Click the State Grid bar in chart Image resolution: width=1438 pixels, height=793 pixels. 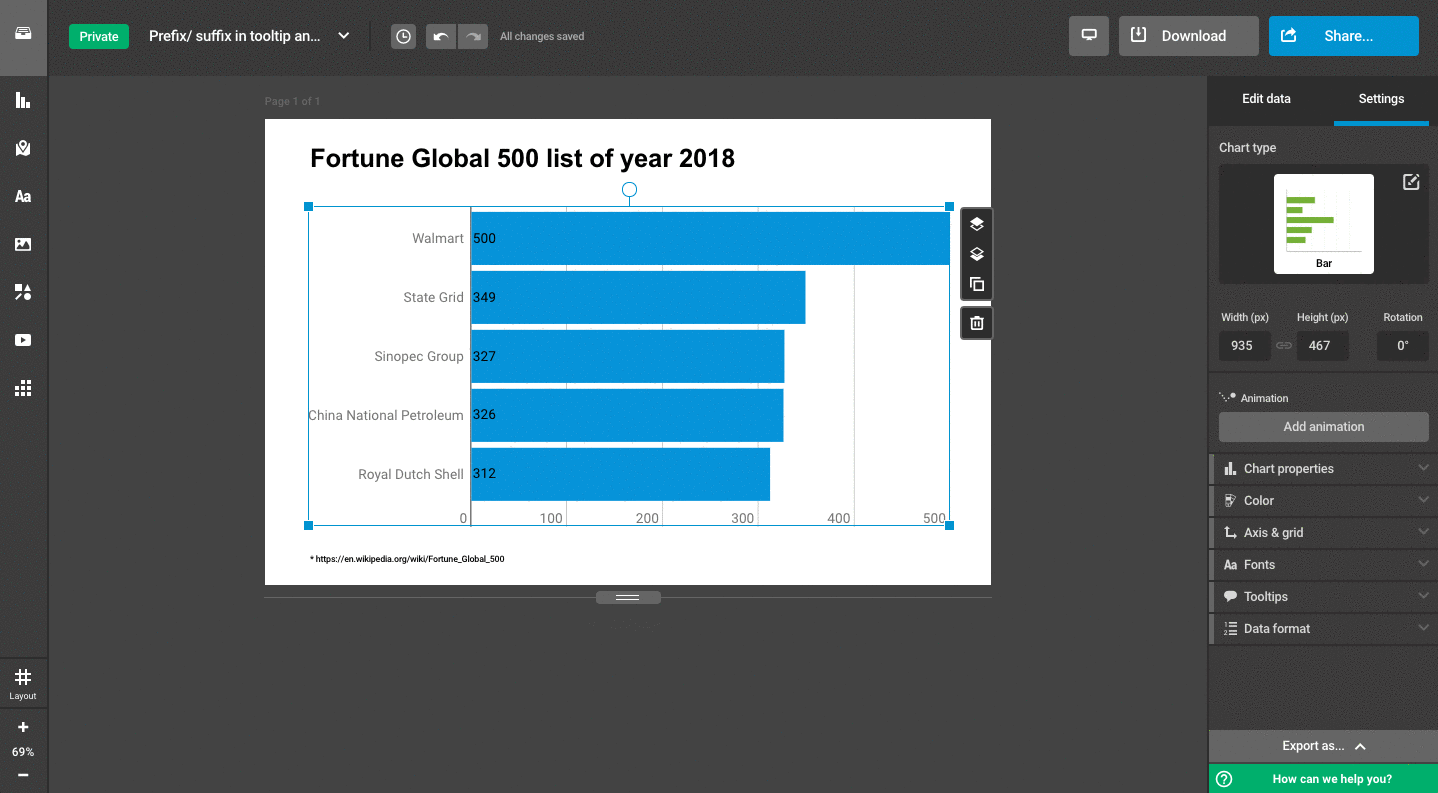638,297
